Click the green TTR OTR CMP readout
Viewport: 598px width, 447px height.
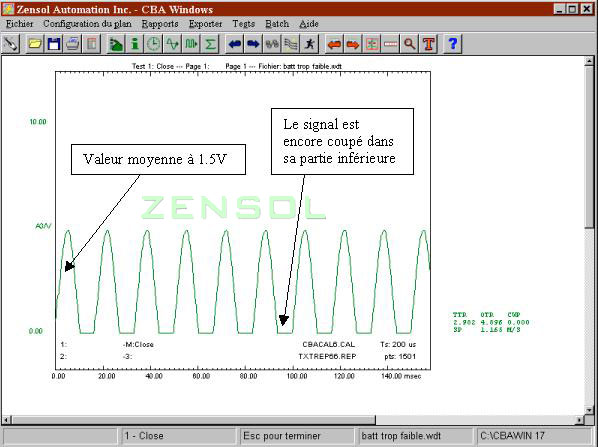(491, 322)
